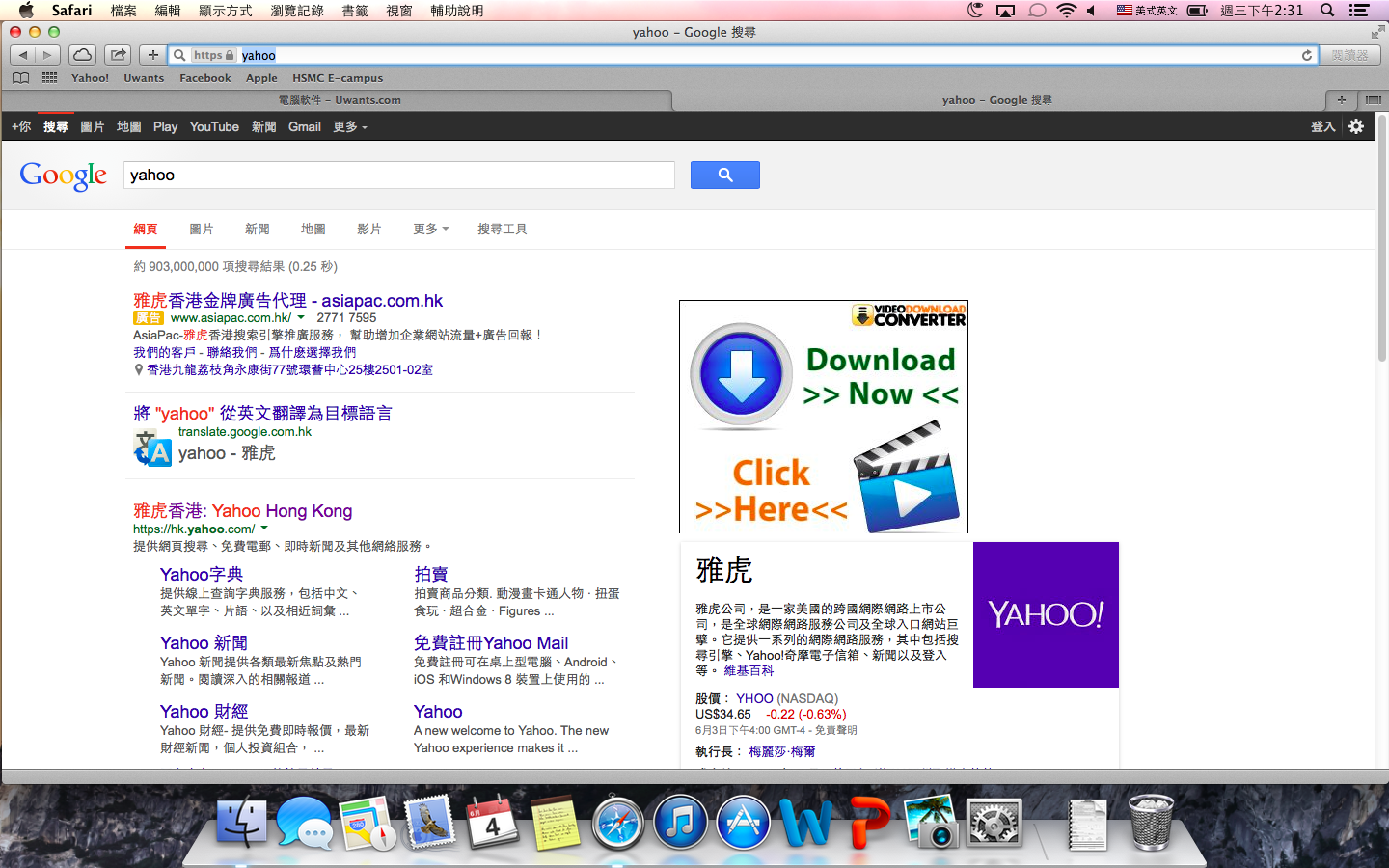1389x868 pixels.
Task: Select the 新聞 search results tab
Action: pos(258,229)
